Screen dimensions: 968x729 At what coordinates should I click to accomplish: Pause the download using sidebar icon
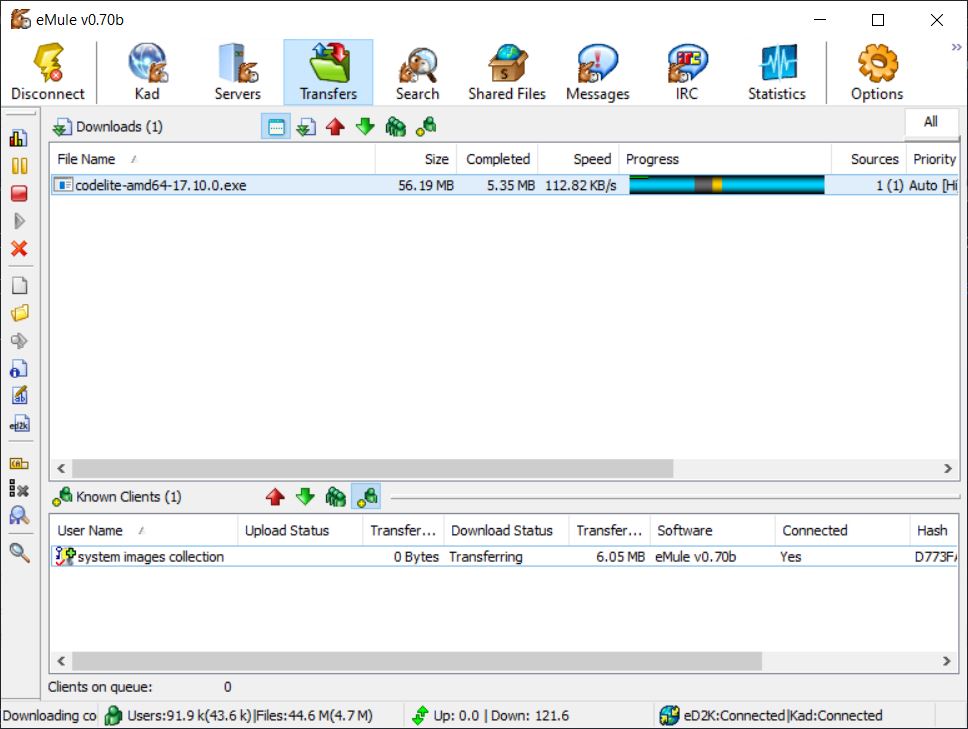(19, 166)
